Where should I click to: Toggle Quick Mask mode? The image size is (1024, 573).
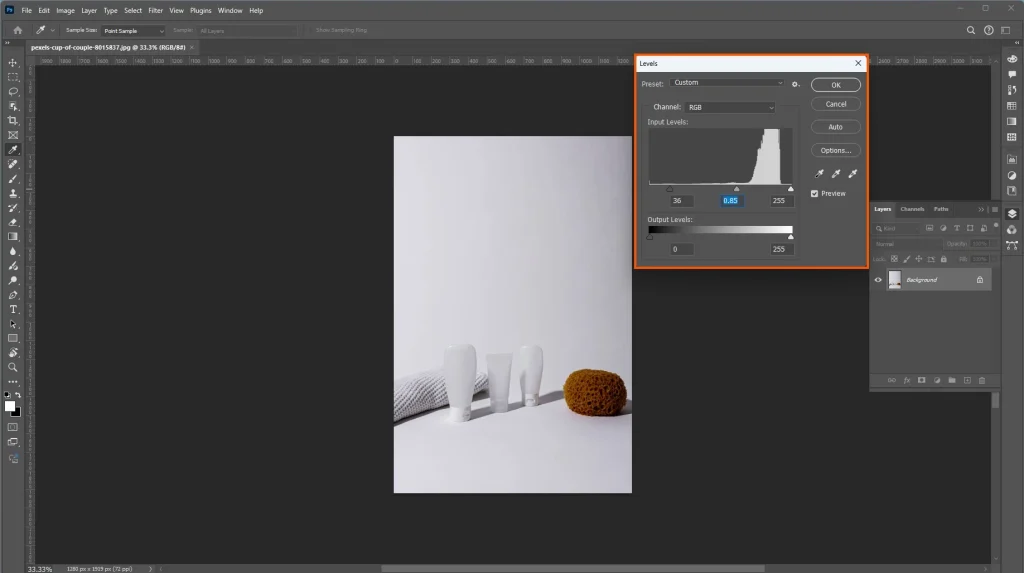[12, 427]
